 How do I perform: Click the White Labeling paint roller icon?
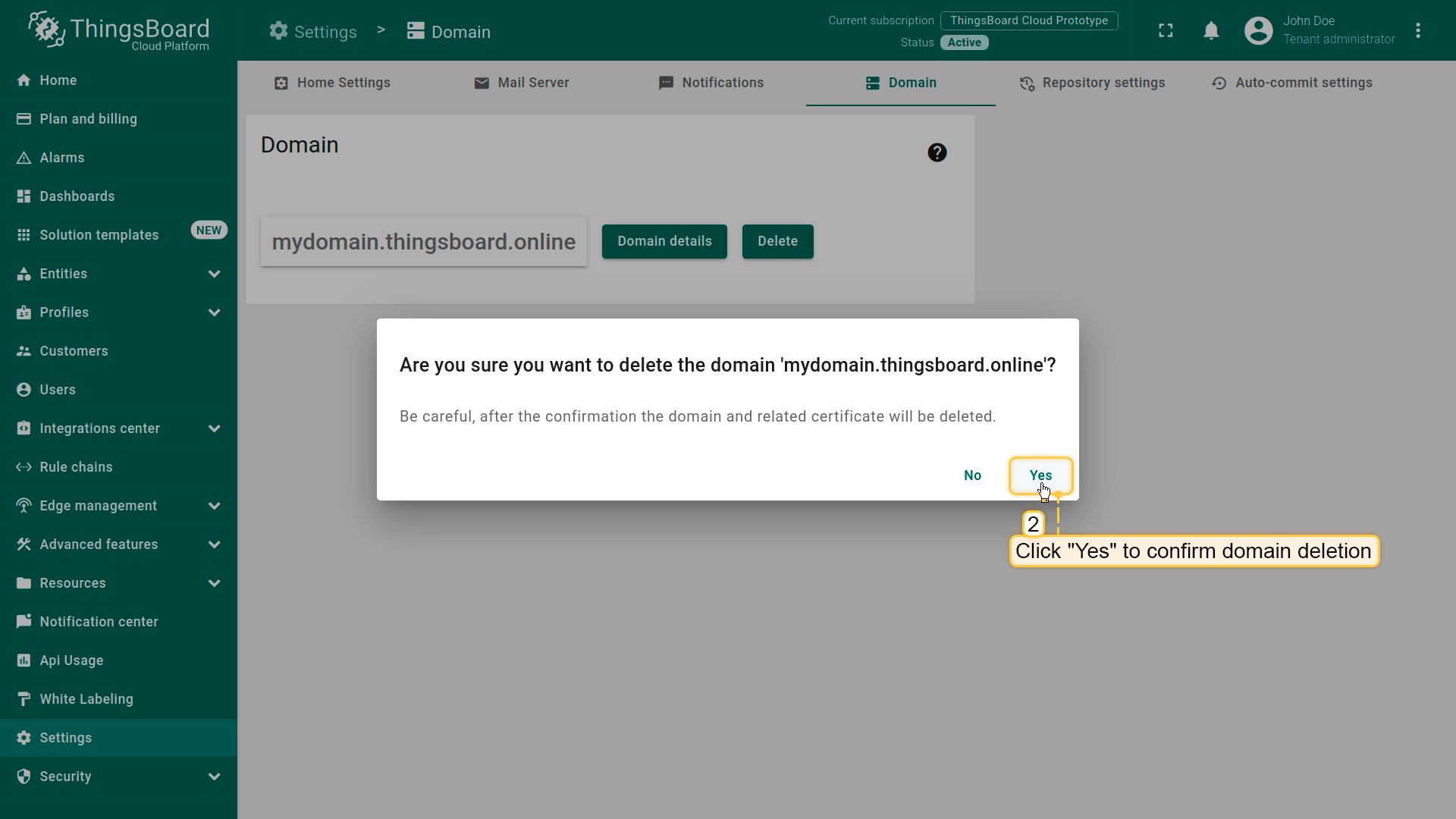click(24, 699)
